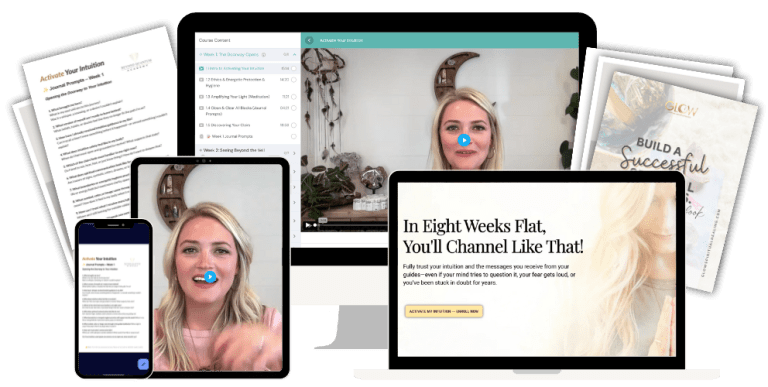Click the info icon next to the Week 1 title
Image resolution: width=768 pixels, height=387 pixels.
[264, 55]
